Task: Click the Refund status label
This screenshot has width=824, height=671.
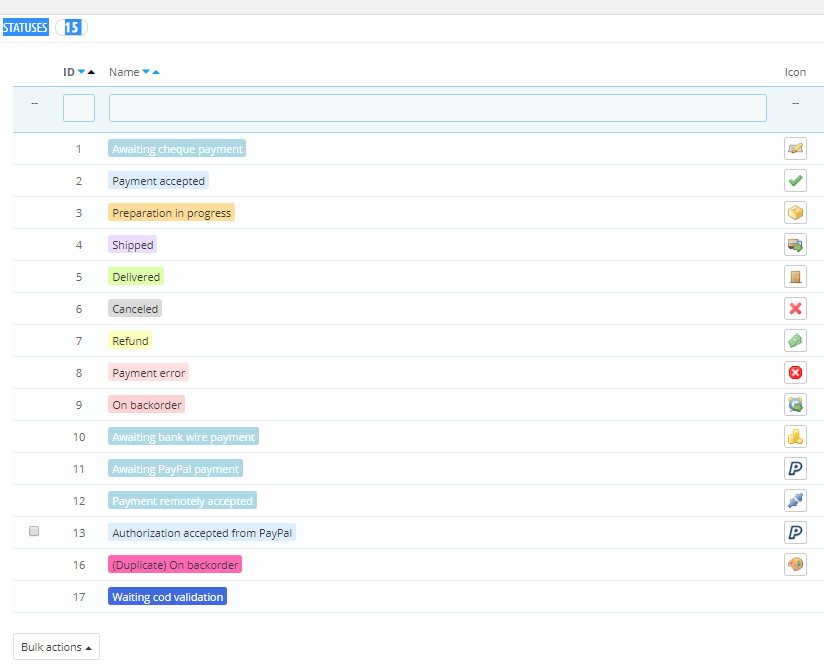Action: [130, 340]
